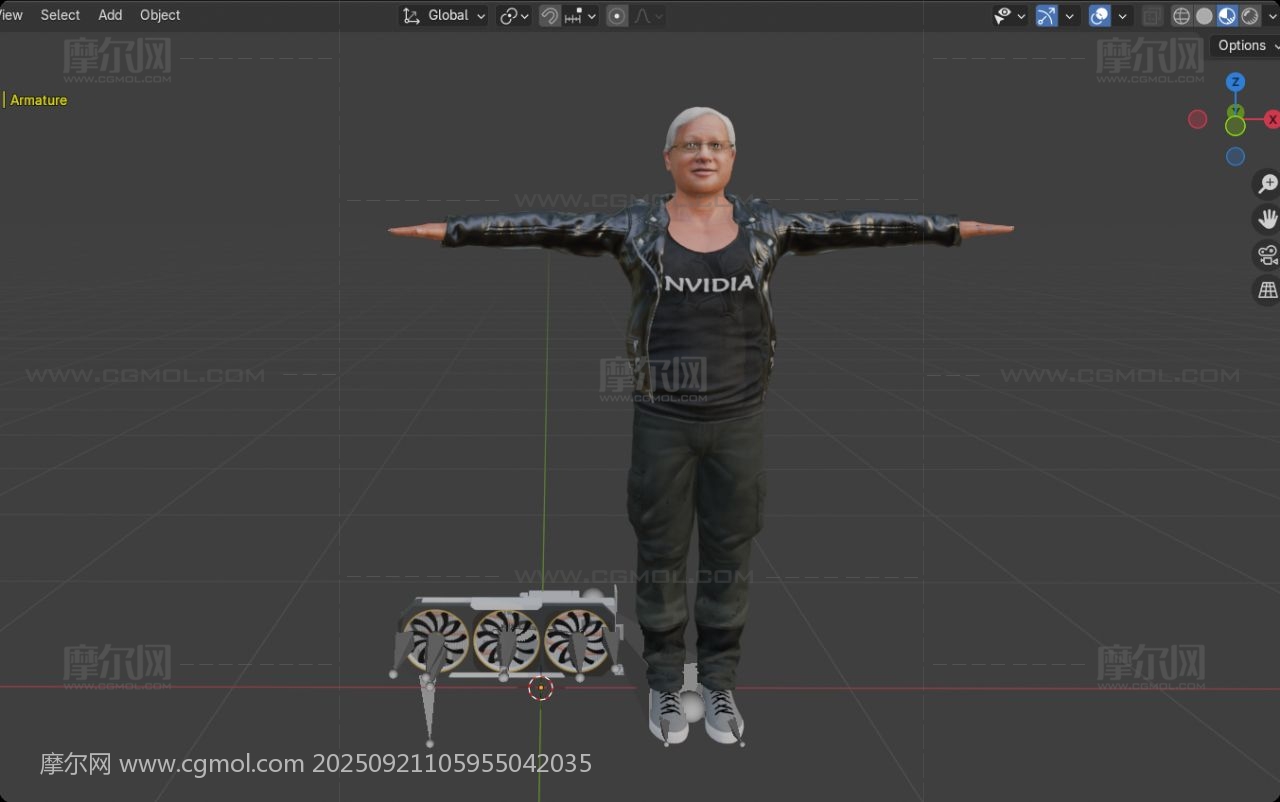
Task: Choose material preview shading
Action: coord(1227,15)
